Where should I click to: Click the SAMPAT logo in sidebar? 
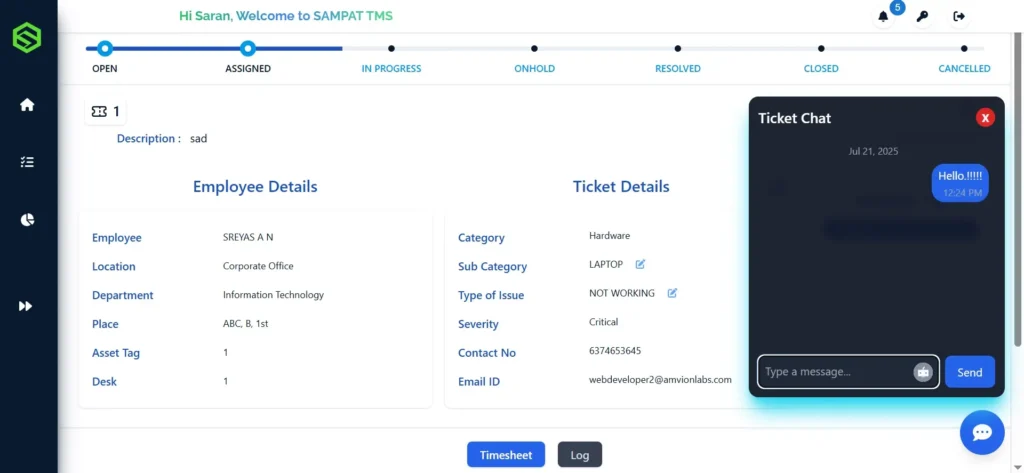coord(27,38)
